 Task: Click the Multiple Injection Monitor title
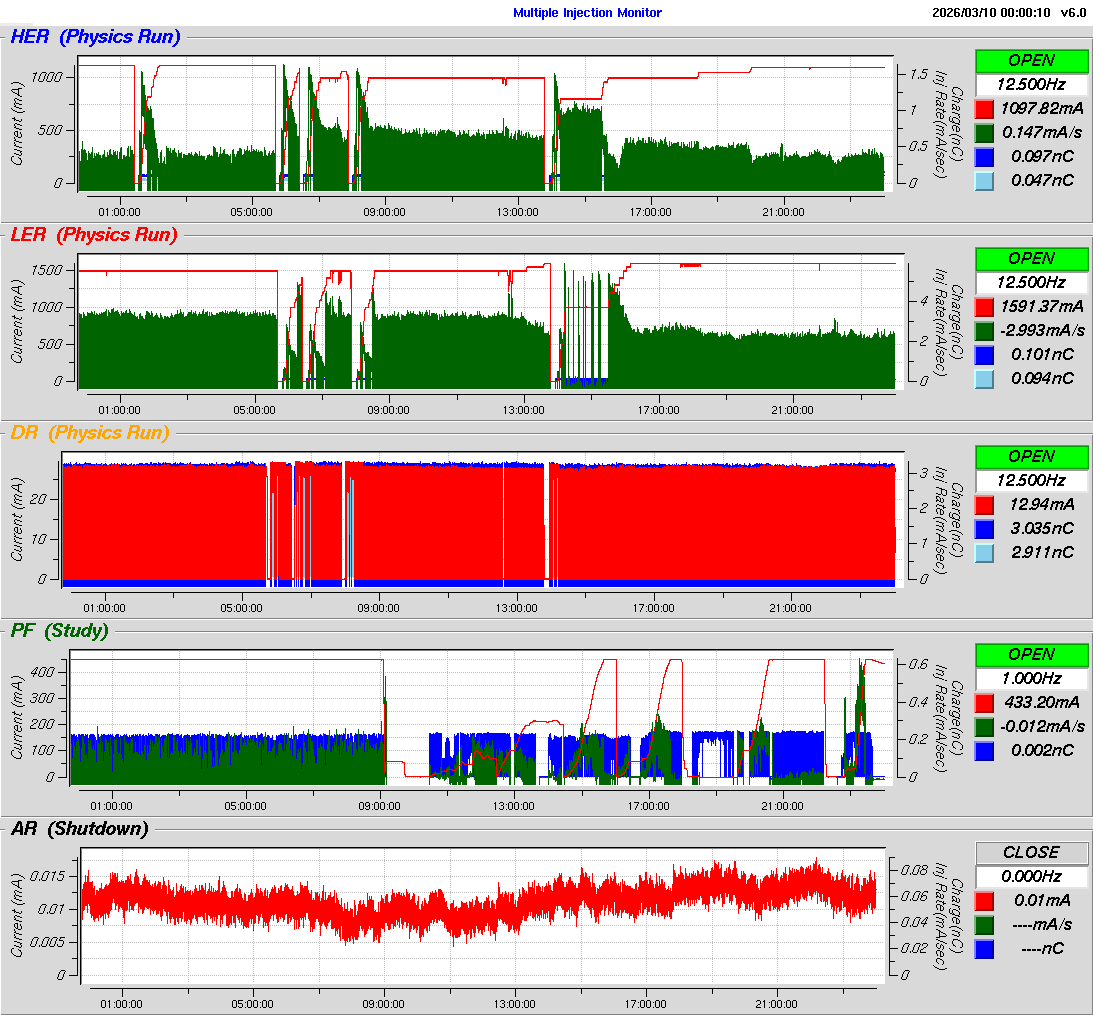pyautogui.click(x=587, y=13)
